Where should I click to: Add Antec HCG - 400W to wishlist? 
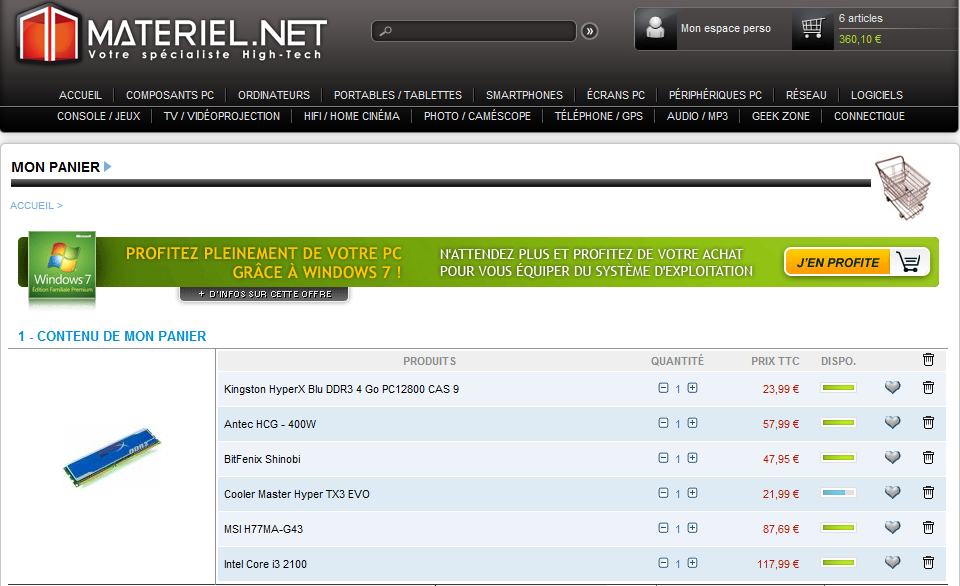point(892,423)
